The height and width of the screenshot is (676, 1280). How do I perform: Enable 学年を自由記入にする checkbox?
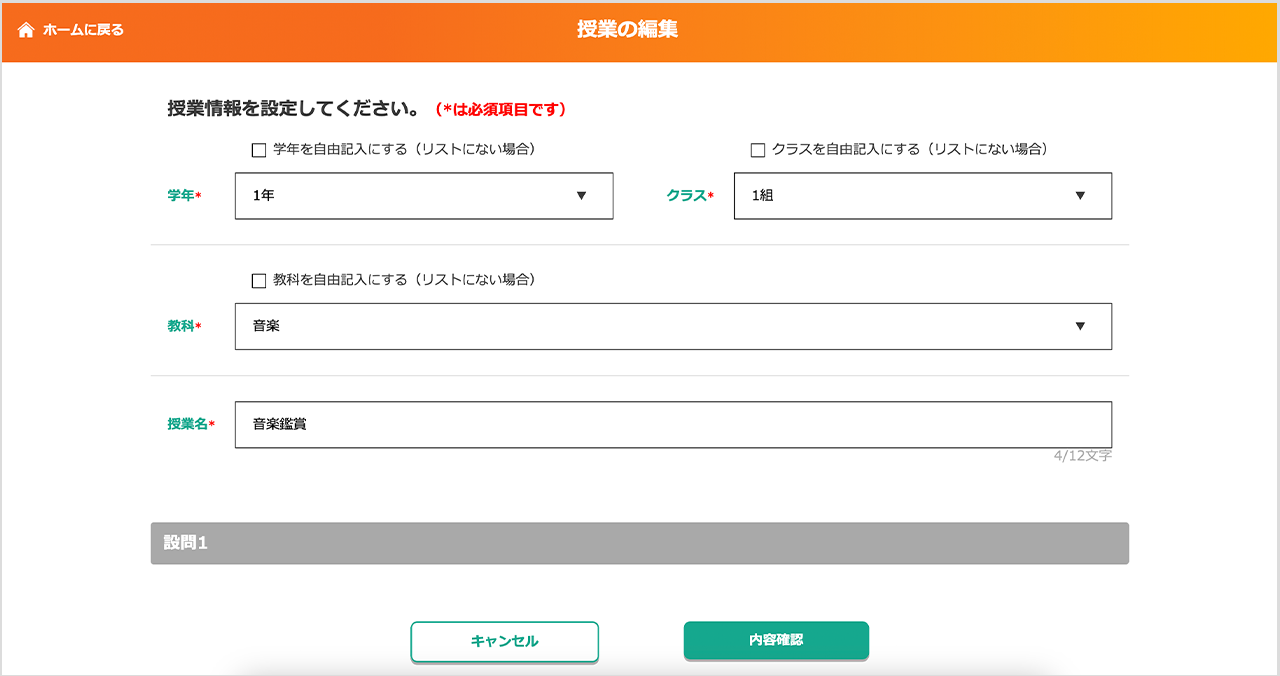(259, 150)
